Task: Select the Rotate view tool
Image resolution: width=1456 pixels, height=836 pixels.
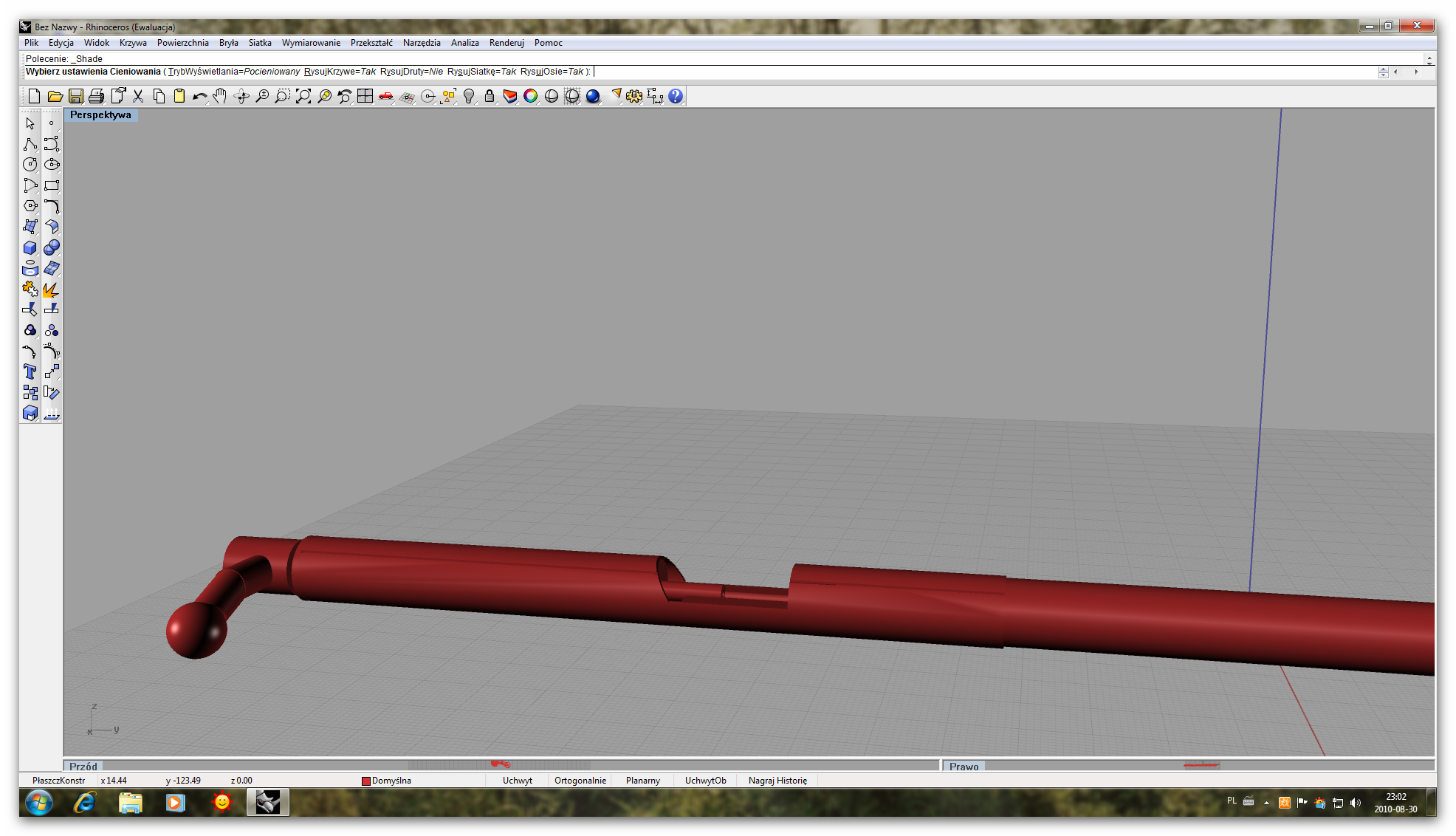Action: (x=241, y=96)
